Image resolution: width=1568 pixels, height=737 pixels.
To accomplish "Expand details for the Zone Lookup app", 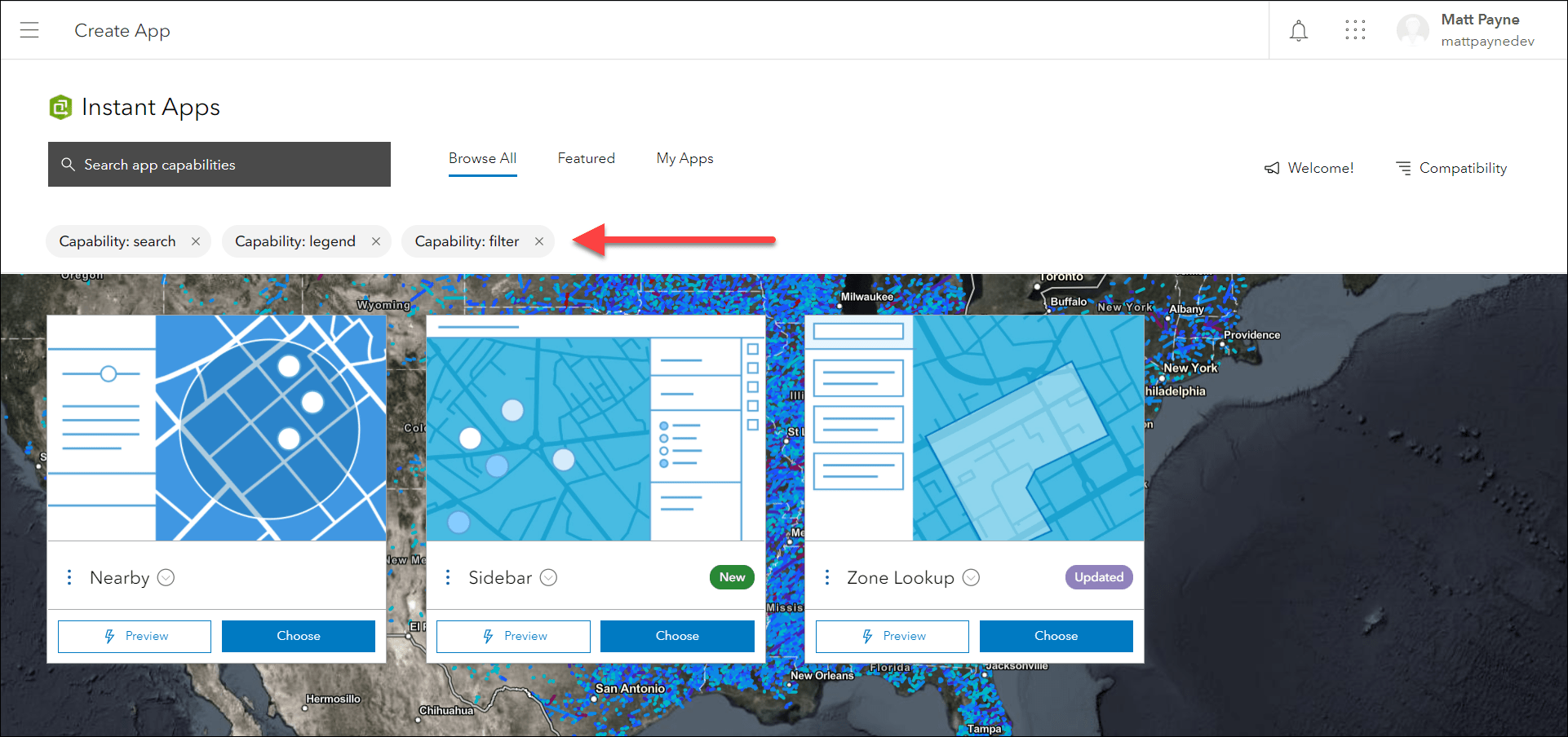I will coord(971,577).
